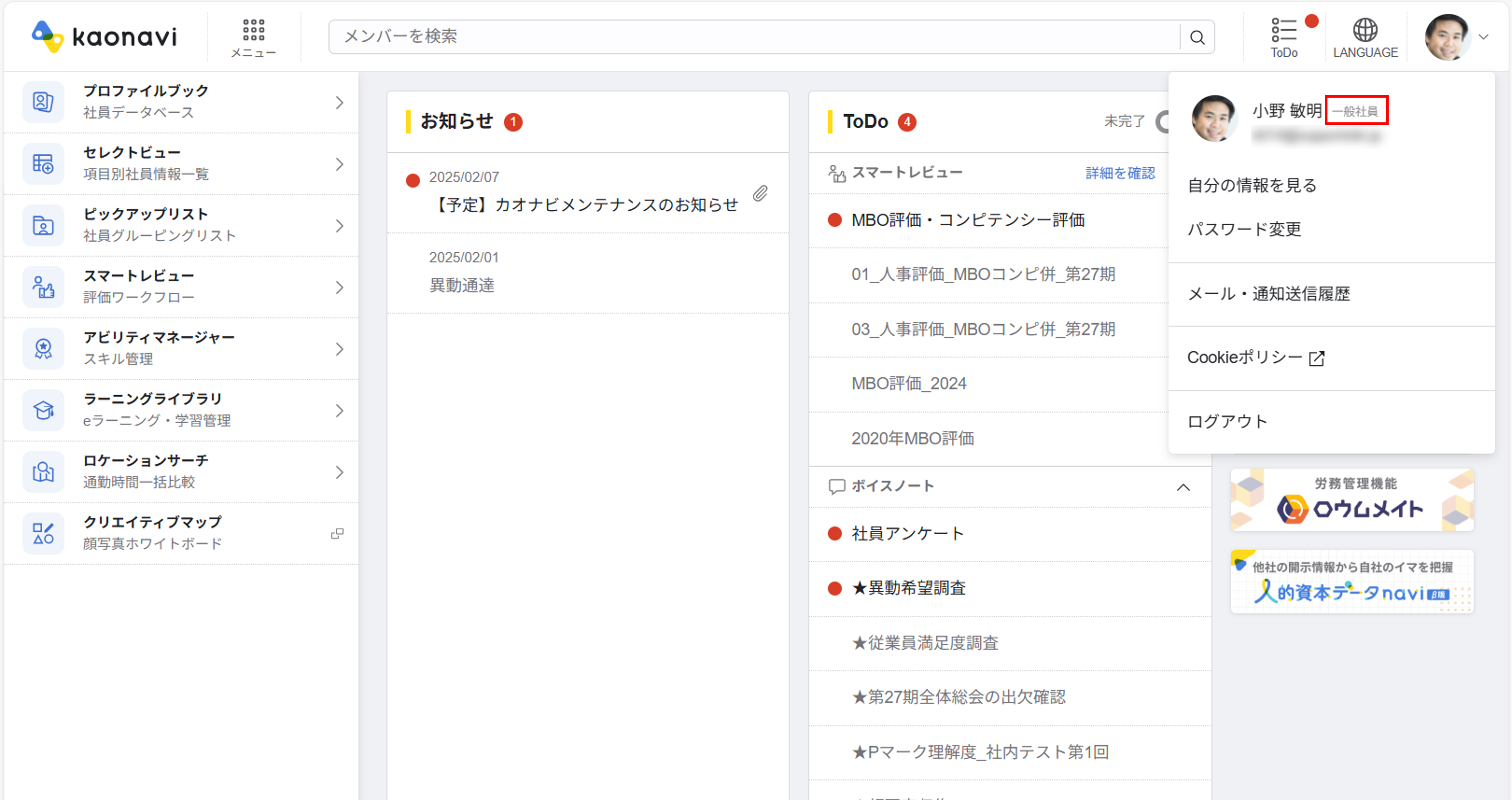The height and width of the screenshot is (800, 1512).
Task: Open メール・通知送信履歴 menu item
Action: pyautogui.click(x=1268, y=294)
